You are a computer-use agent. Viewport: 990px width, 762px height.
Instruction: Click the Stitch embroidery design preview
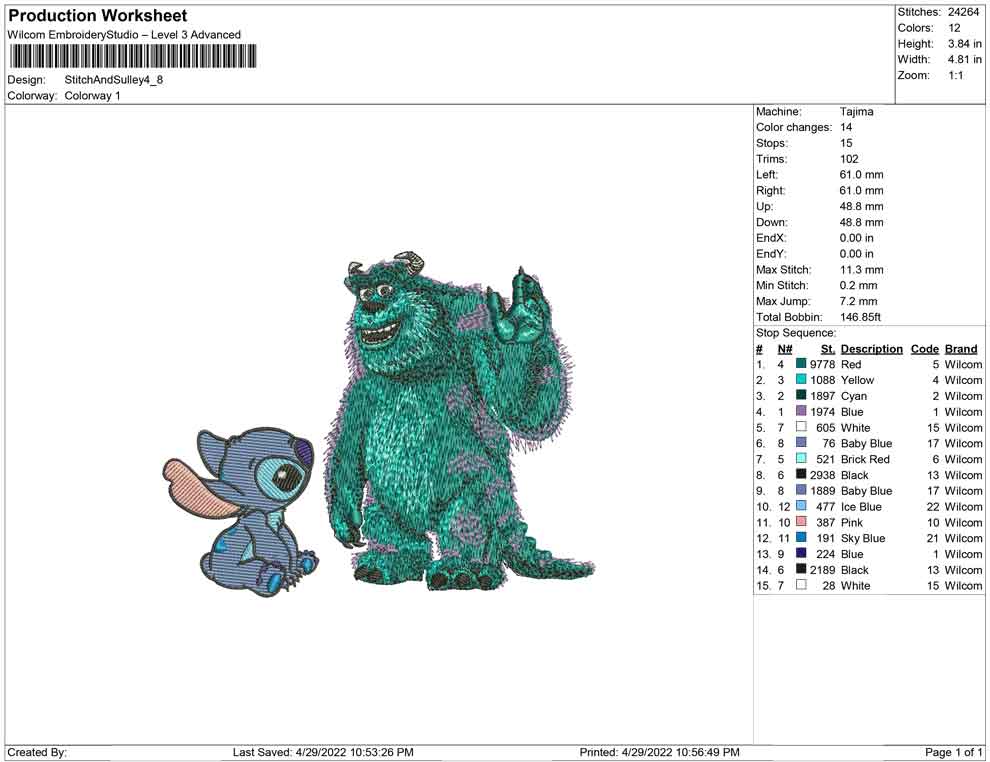point(240,511)
